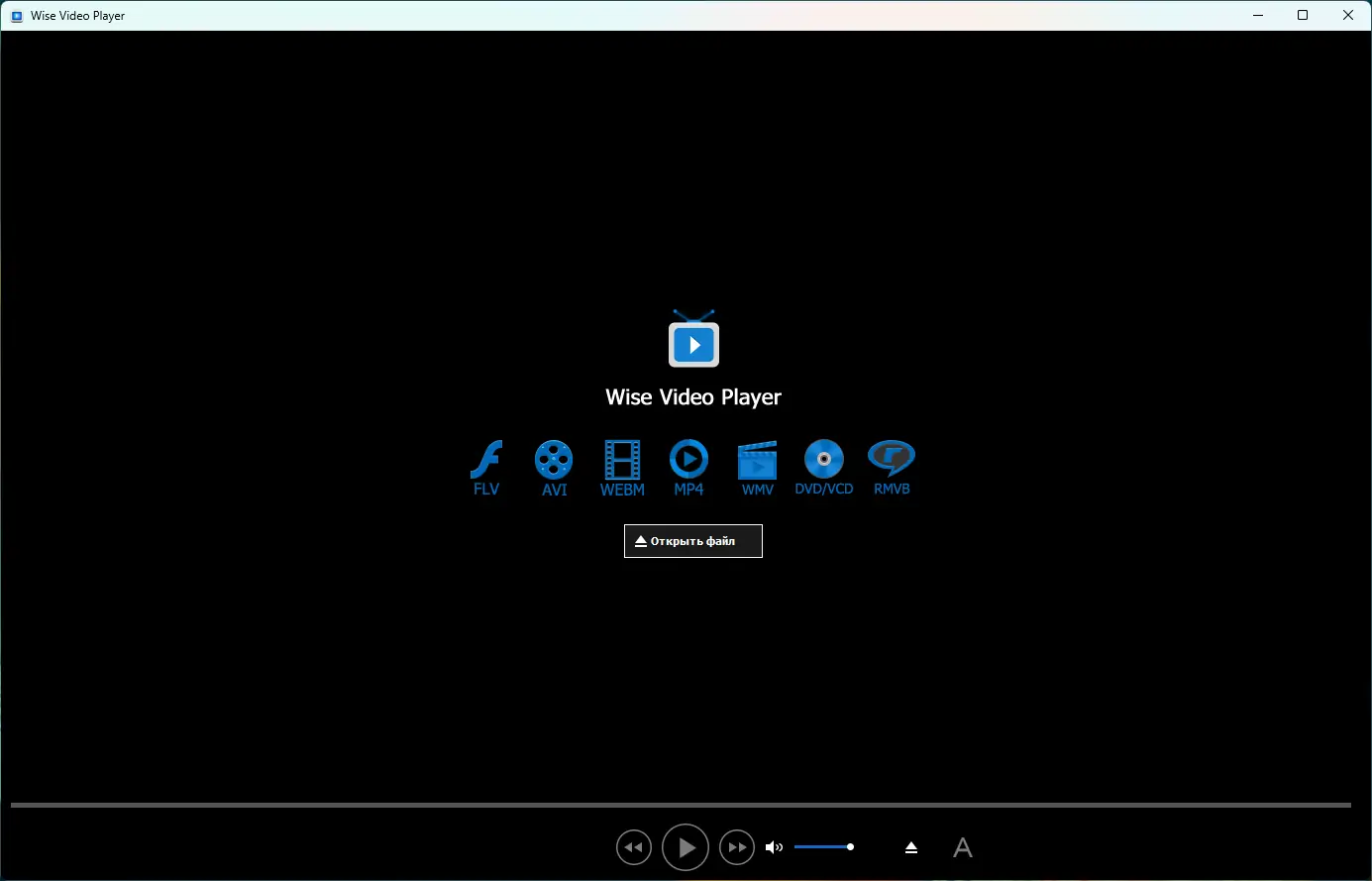Image resolution: width=1372 pixels, height=881 pixels.
Task: Click the RMVB format icon
Action: click(x=892, y=468)
